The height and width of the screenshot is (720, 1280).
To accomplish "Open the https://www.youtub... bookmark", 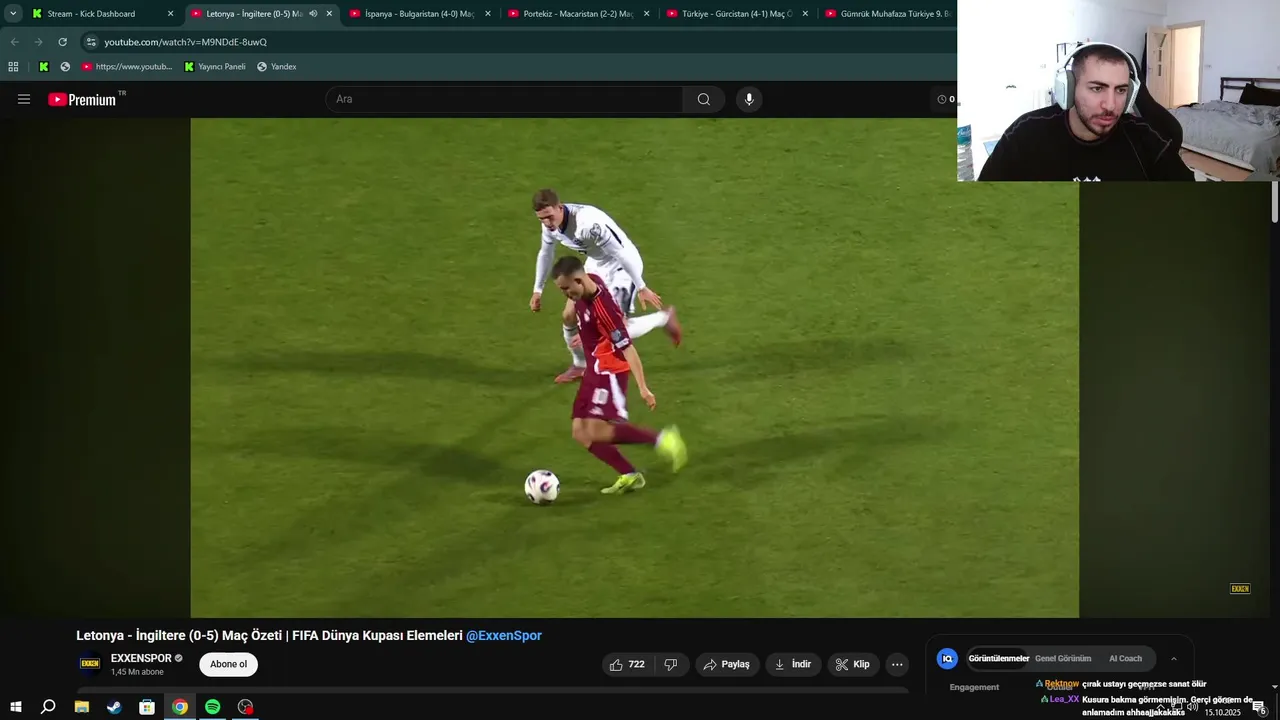I will click(x=127, y=67).
